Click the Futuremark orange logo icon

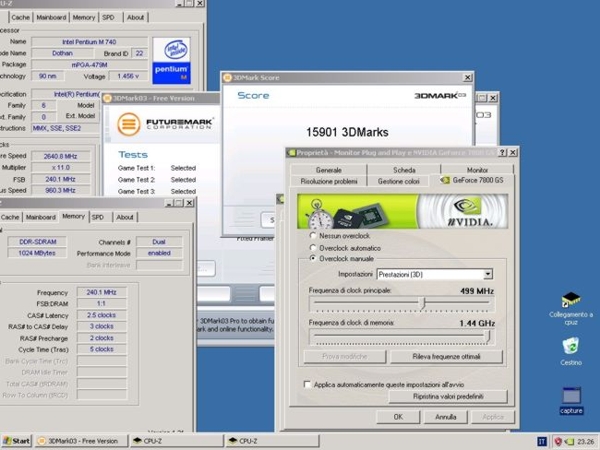[129, 124]
